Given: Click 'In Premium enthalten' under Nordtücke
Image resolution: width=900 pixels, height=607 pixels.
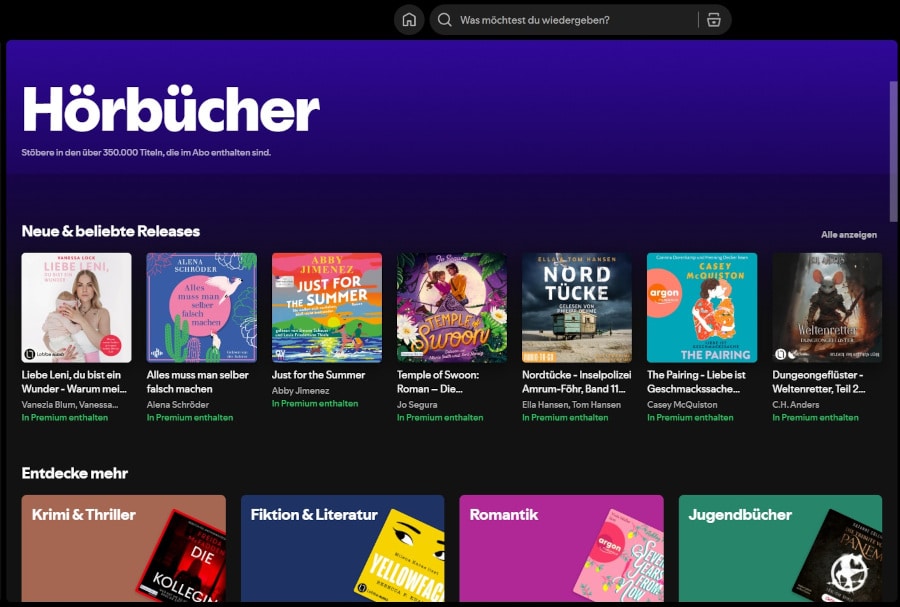Looking at the screenshot, I should pyautogui.click(x=565, y=417).
